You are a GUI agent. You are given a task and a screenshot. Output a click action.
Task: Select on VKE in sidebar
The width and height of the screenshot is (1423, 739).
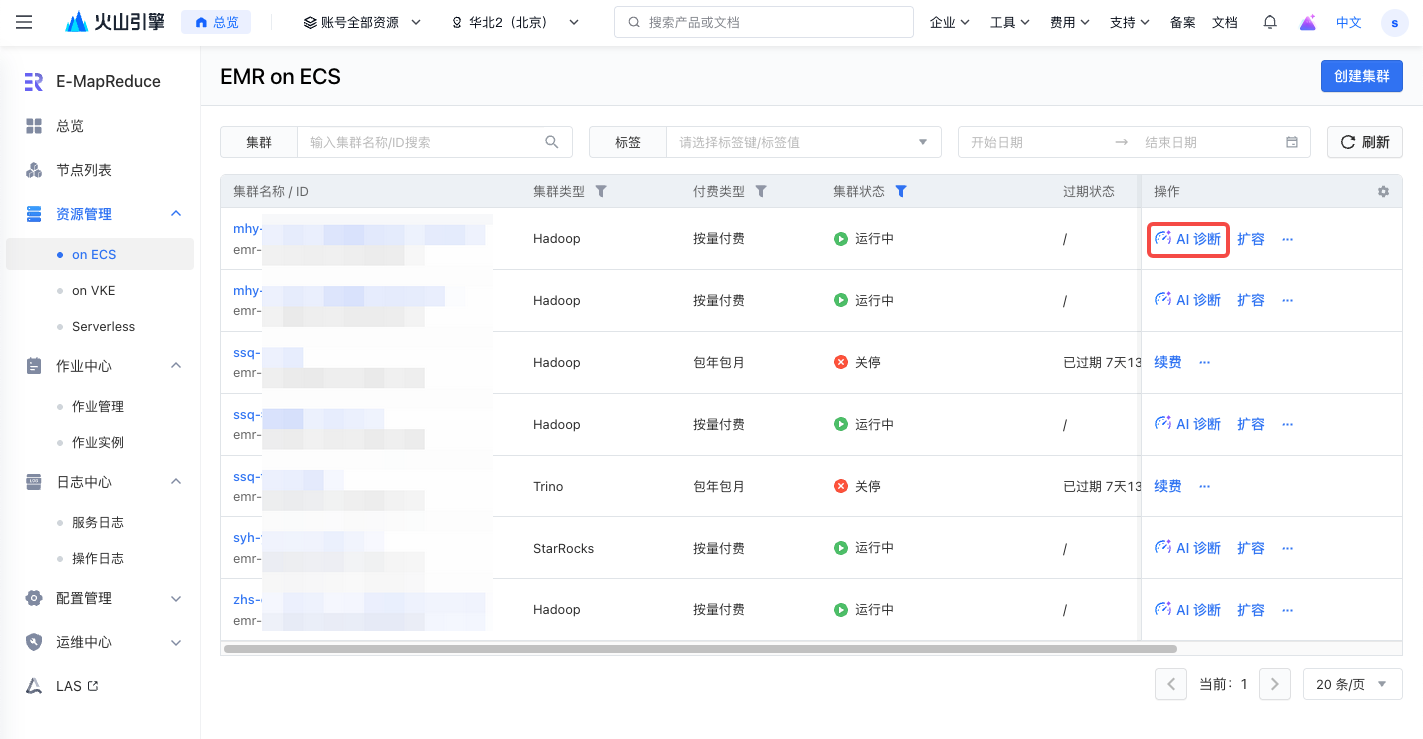tap(93, 290)
